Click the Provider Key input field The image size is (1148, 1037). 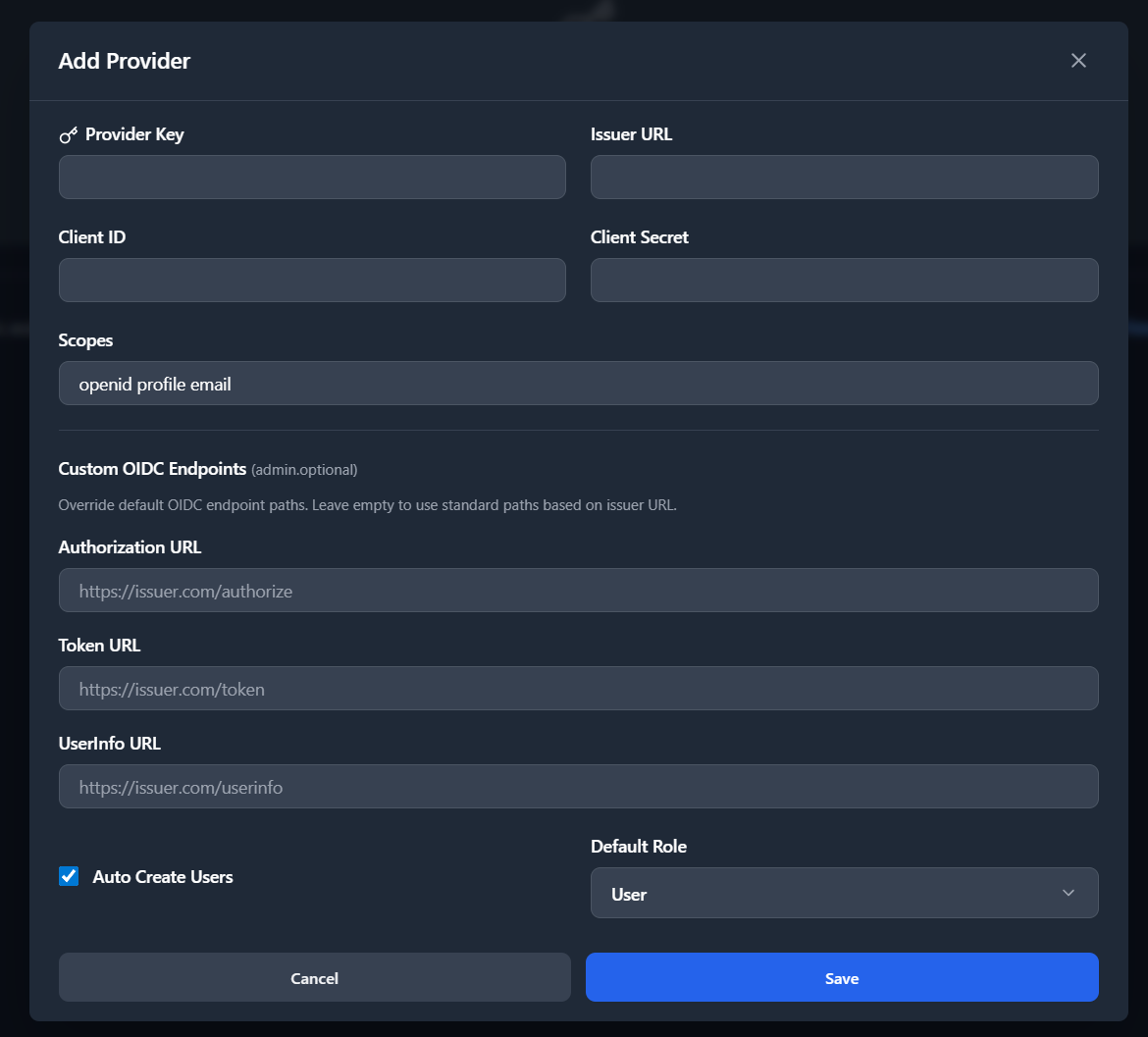click(312, 177)
